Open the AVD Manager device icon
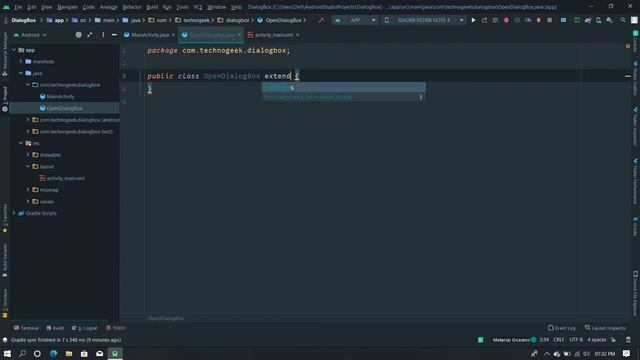 (x=598, y=20)
